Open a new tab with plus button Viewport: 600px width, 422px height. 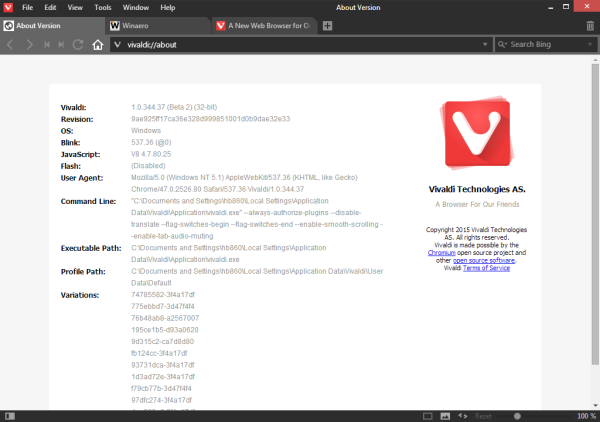[x=327, y=26]
